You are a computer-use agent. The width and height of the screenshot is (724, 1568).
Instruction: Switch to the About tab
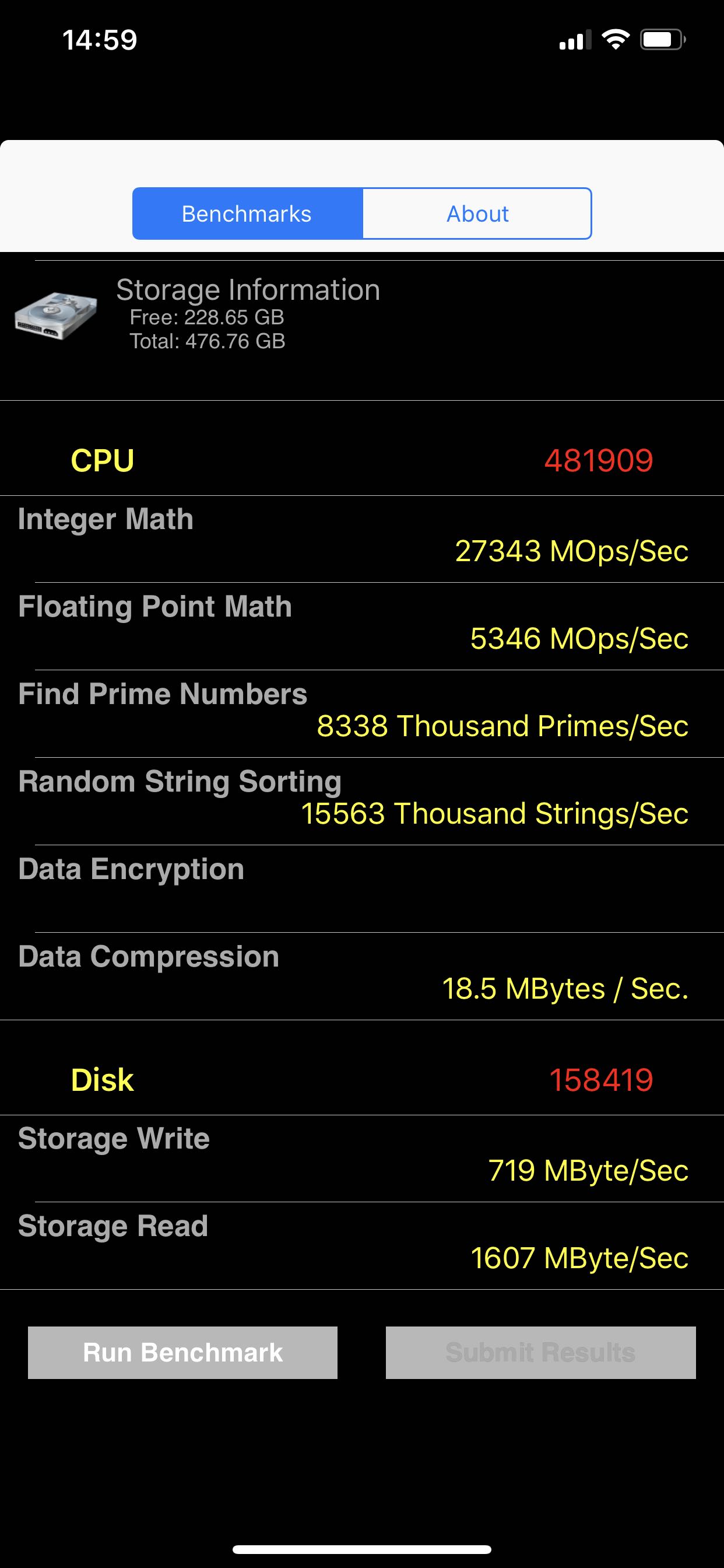click(x=477, y=213)
